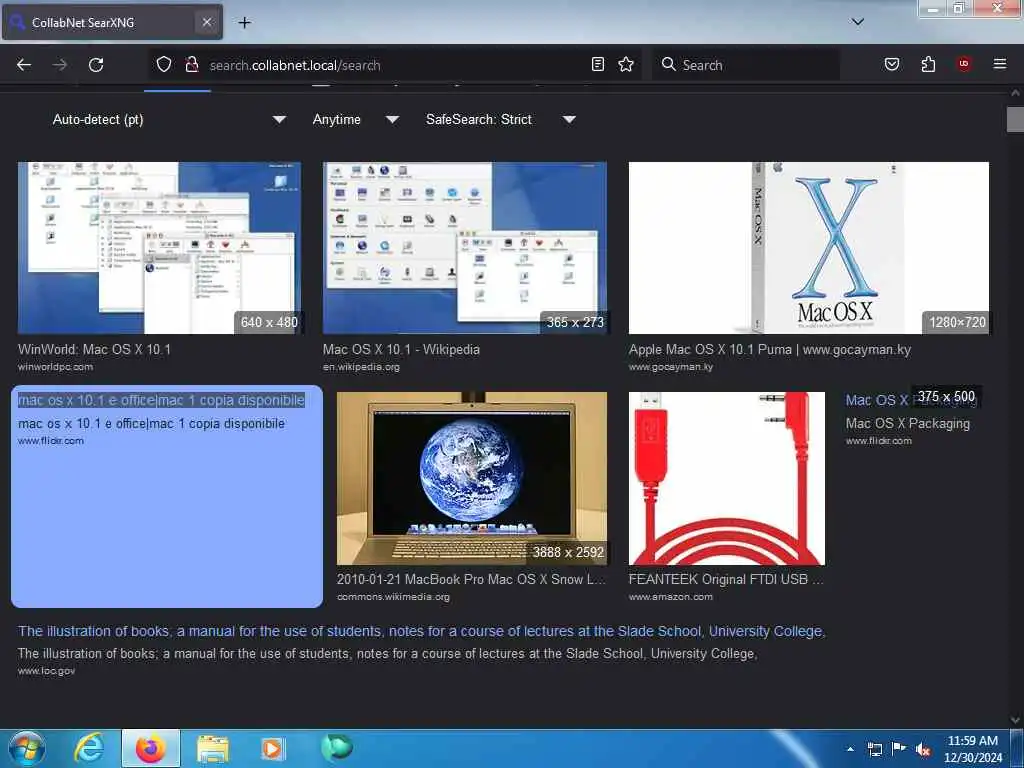Screen dimensions: 1024x768
Task: Click the 'commons.wikimedia.org' source text
Action: click(393, 597)
